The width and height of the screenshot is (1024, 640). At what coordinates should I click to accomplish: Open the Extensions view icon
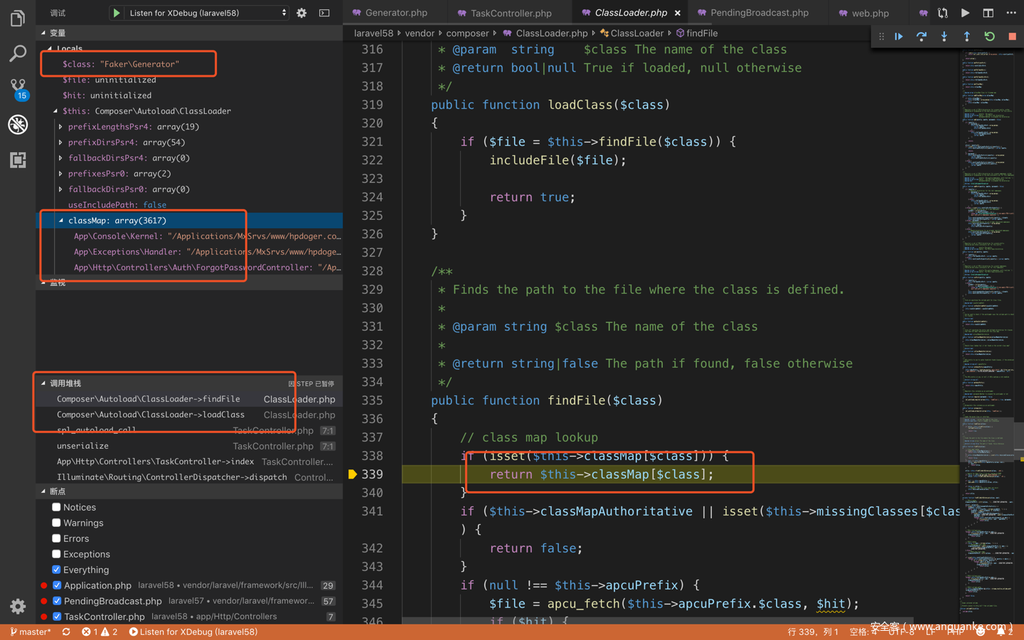[17, 160]
